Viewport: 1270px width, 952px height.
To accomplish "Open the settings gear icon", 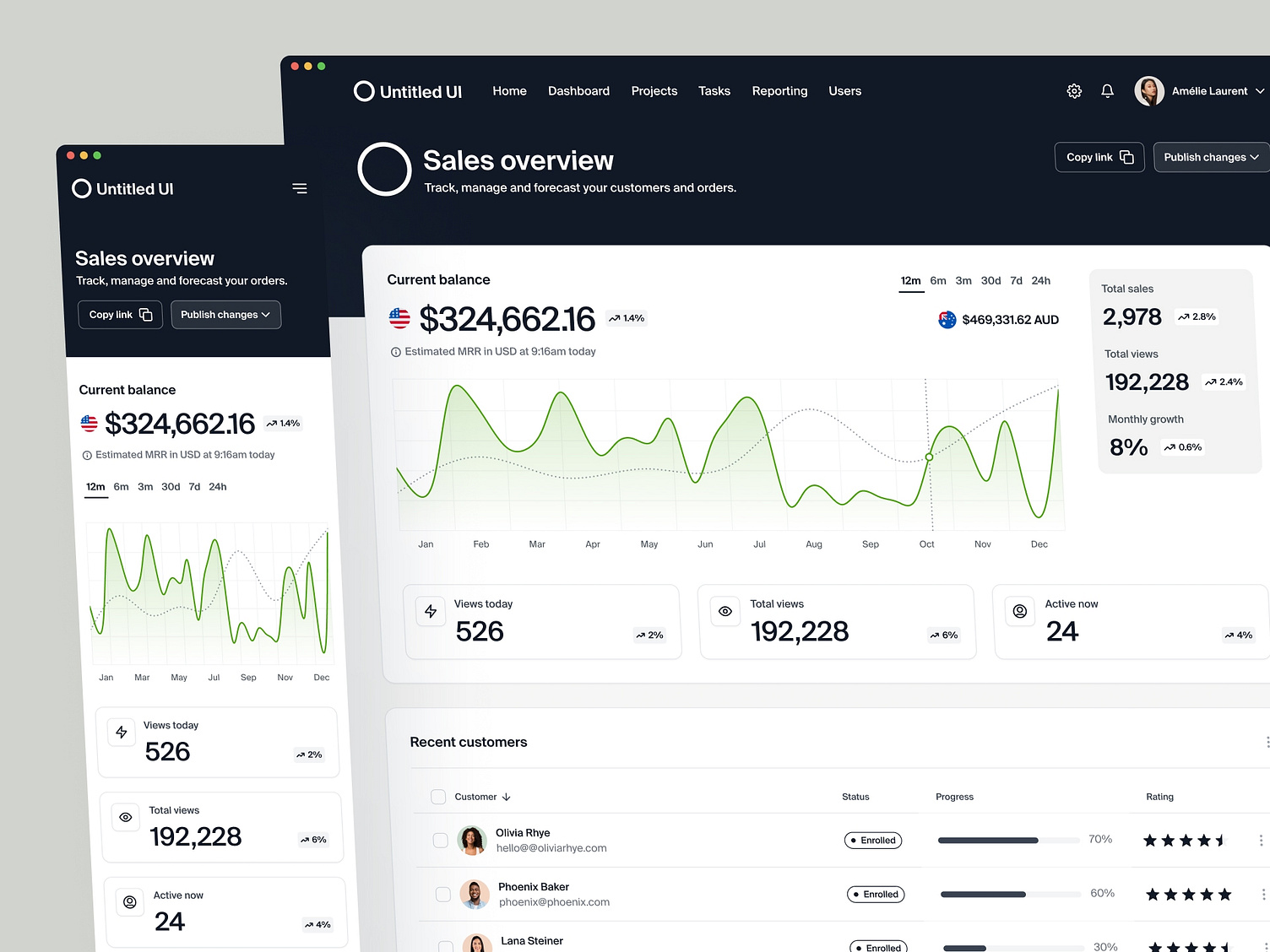I will (x=1074, y=90).
